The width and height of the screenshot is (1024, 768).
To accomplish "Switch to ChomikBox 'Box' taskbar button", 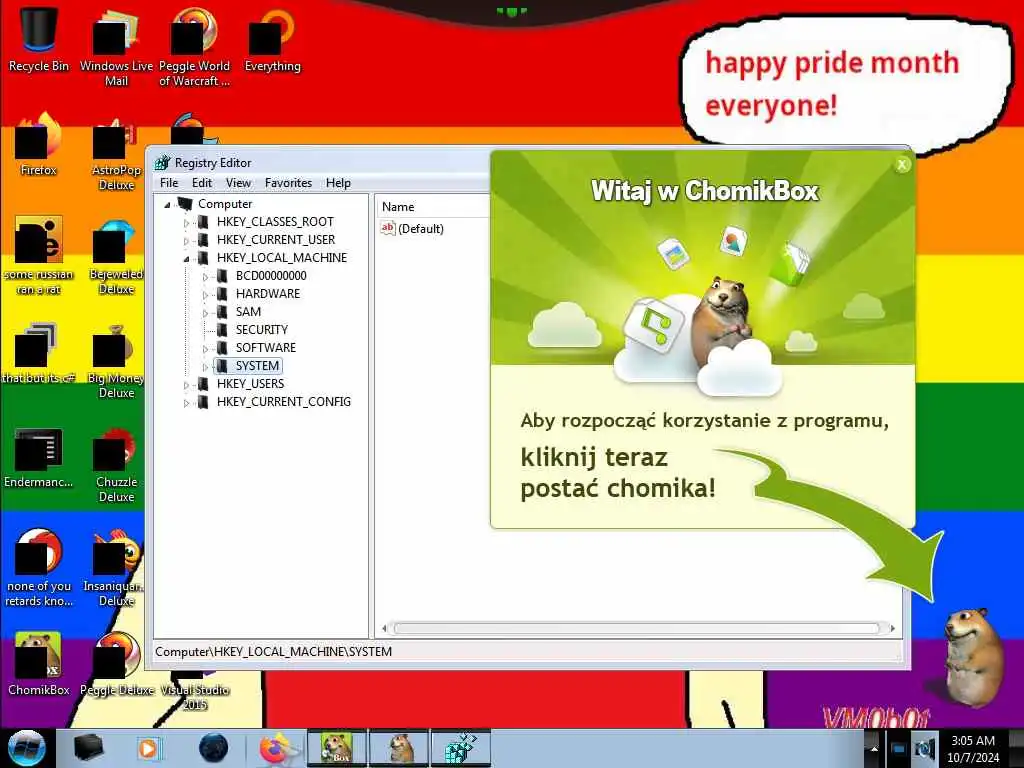I will [337, 748].
